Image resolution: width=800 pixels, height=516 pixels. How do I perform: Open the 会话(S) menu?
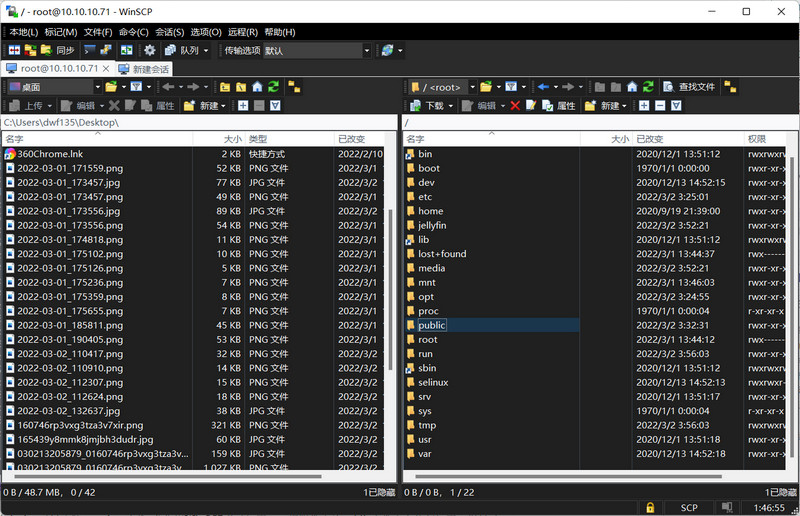(169, 32)
